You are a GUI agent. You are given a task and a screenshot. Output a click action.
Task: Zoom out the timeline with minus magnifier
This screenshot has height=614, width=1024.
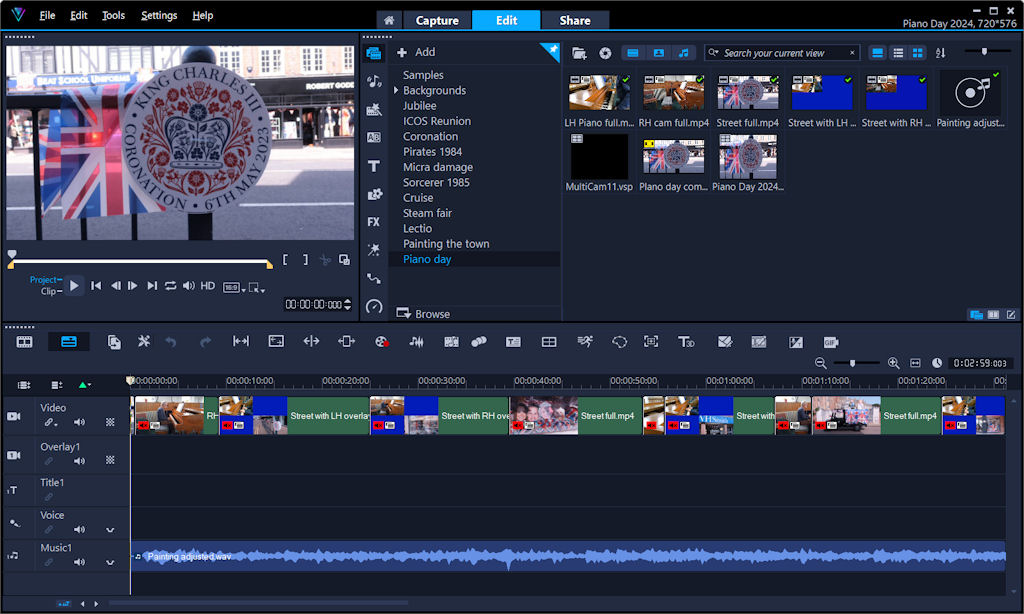(821, 363)
